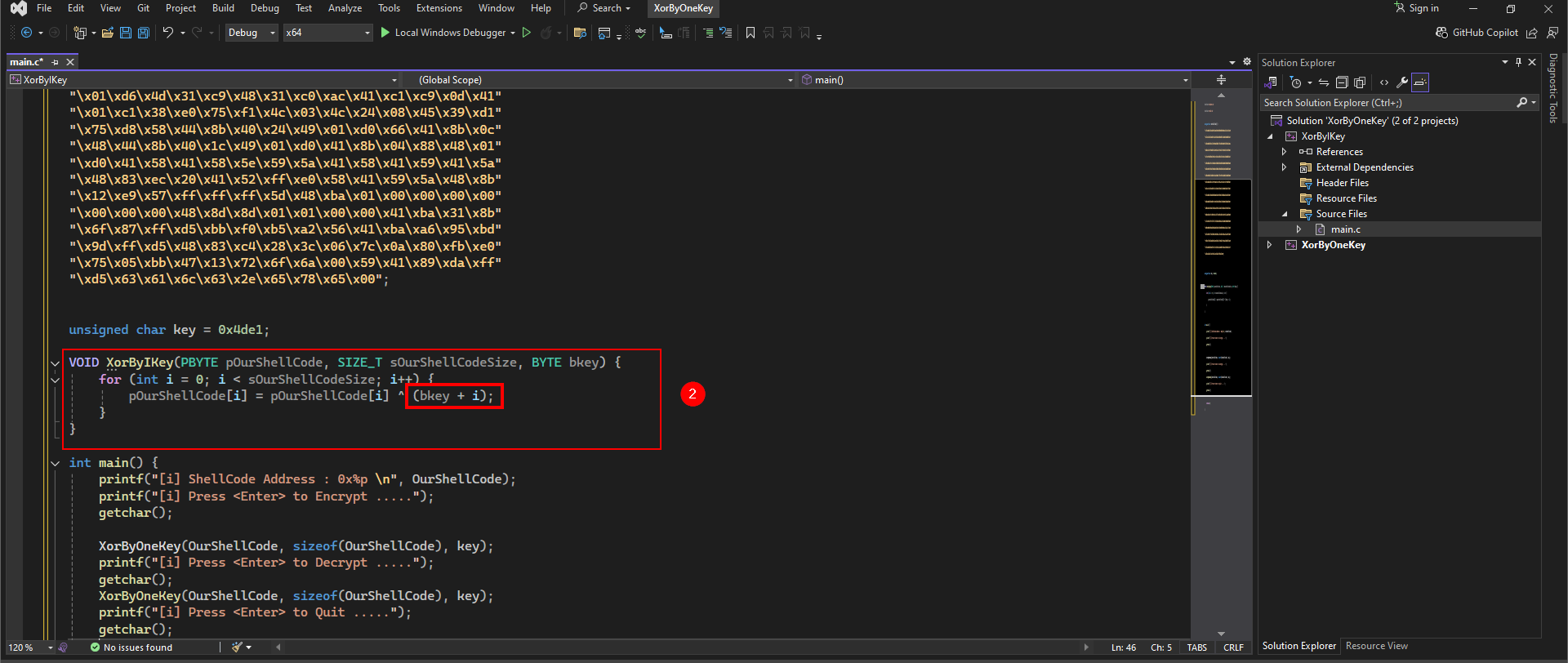
Task: Open the Debug configuration dropdown
Action: tap(252, 33)
